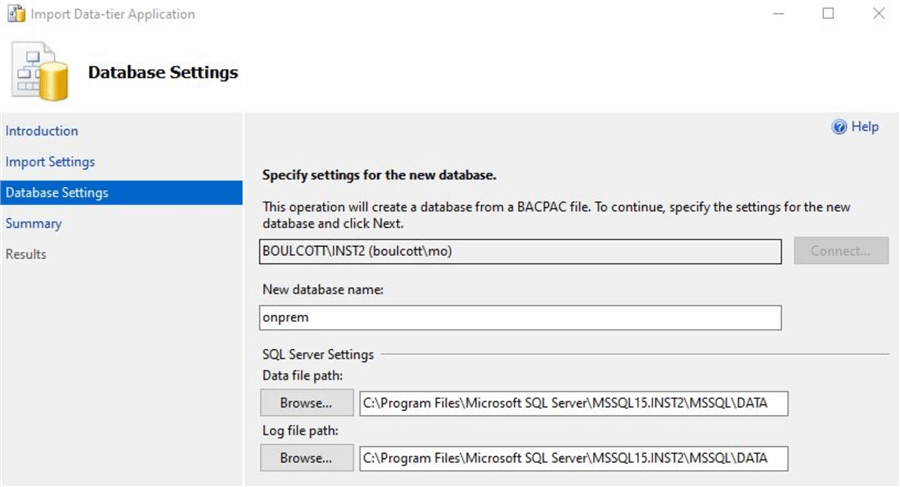Click the BOULCOTT\INST2 server connection field

[x=520, y=250]
